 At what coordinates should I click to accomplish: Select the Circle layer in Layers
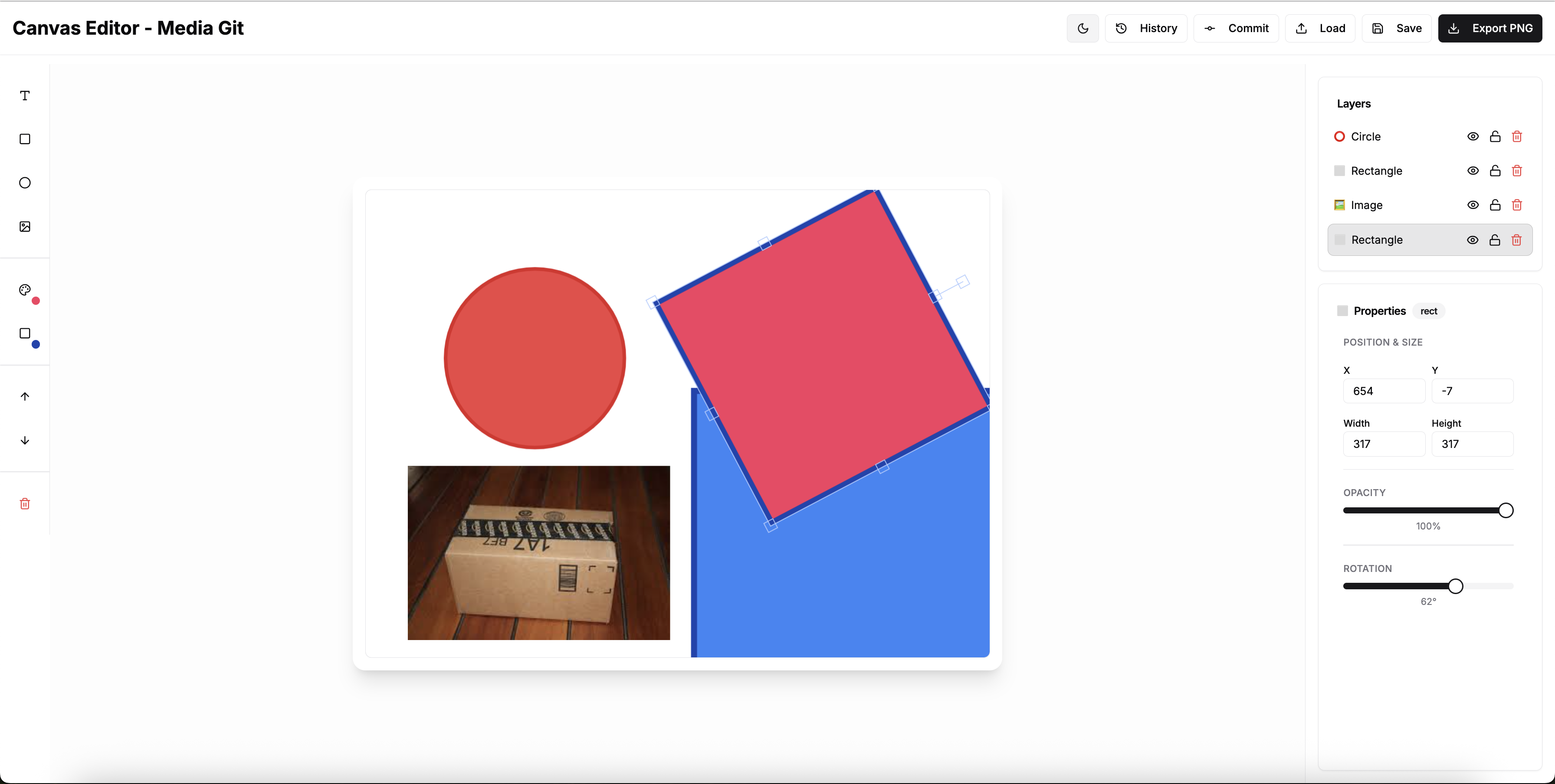coord(1365,136)
